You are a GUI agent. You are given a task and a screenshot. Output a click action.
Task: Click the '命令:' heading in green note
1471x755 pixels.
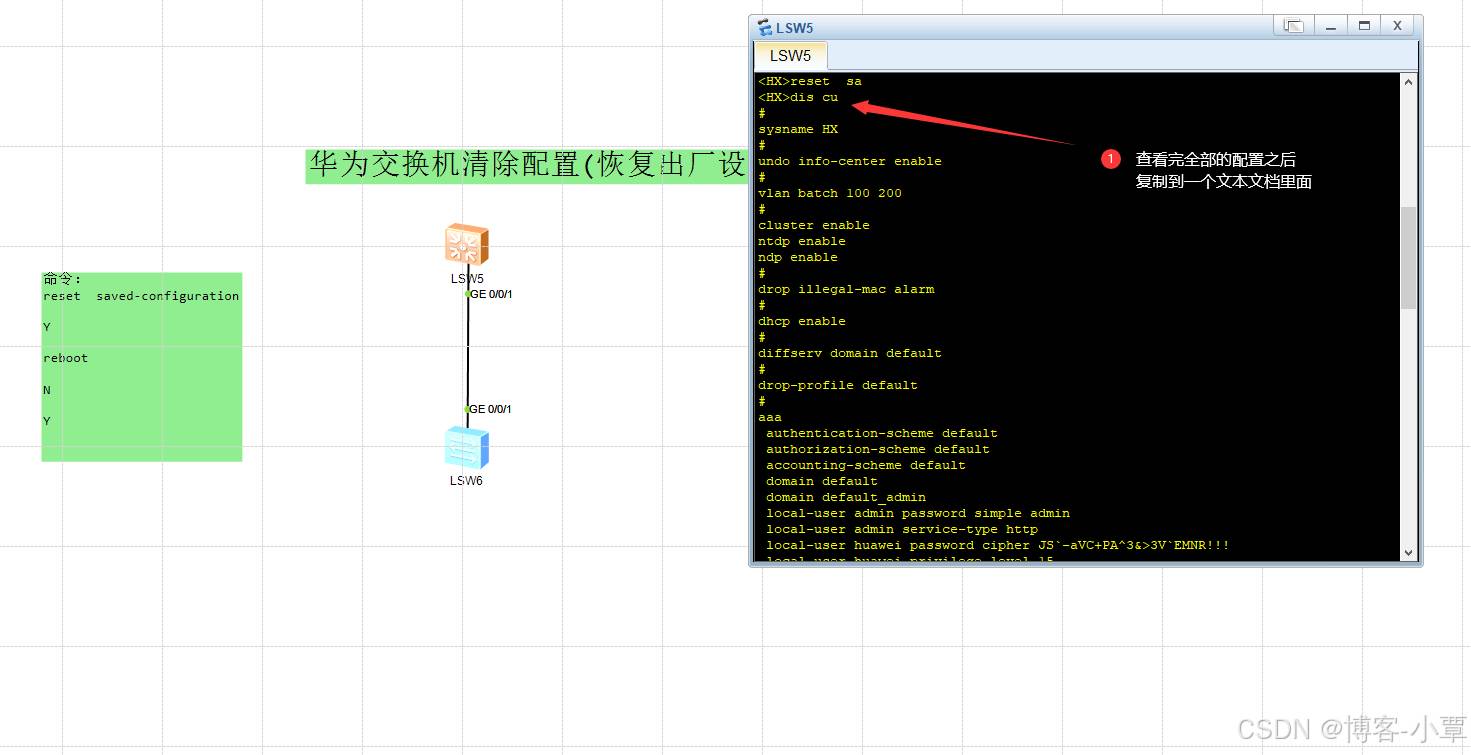[62, 279]
